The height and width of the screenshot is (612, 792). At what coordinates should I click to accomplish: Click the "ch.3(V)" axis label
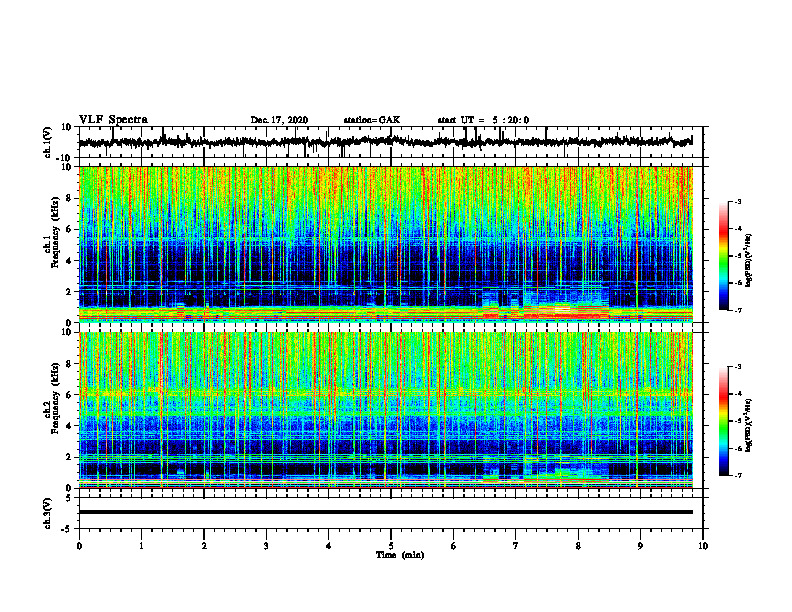47,513
